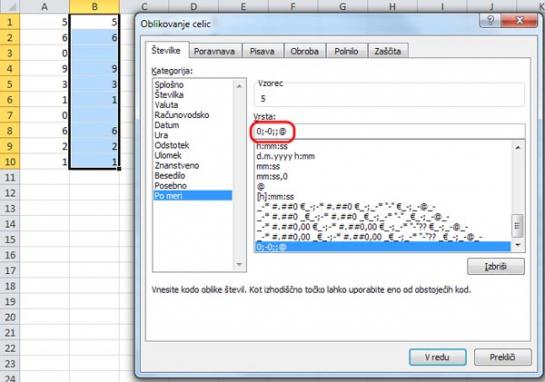Pick the [h]:mm:ss format entry
This screenshot has width=545, height=382.
[x=275, y=197]
